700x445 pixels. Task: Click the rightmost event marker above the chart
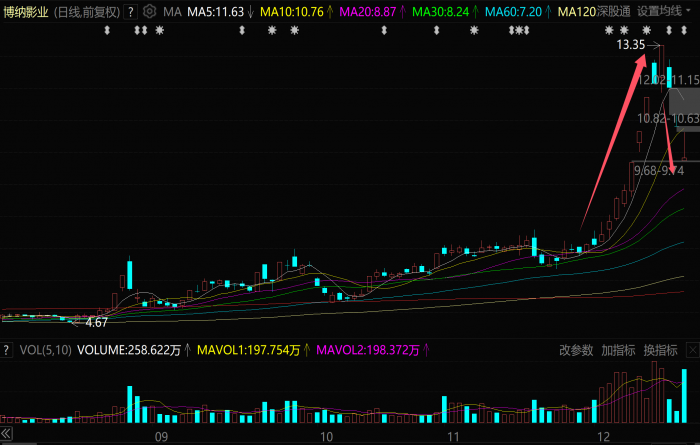(x=685, y=31)
